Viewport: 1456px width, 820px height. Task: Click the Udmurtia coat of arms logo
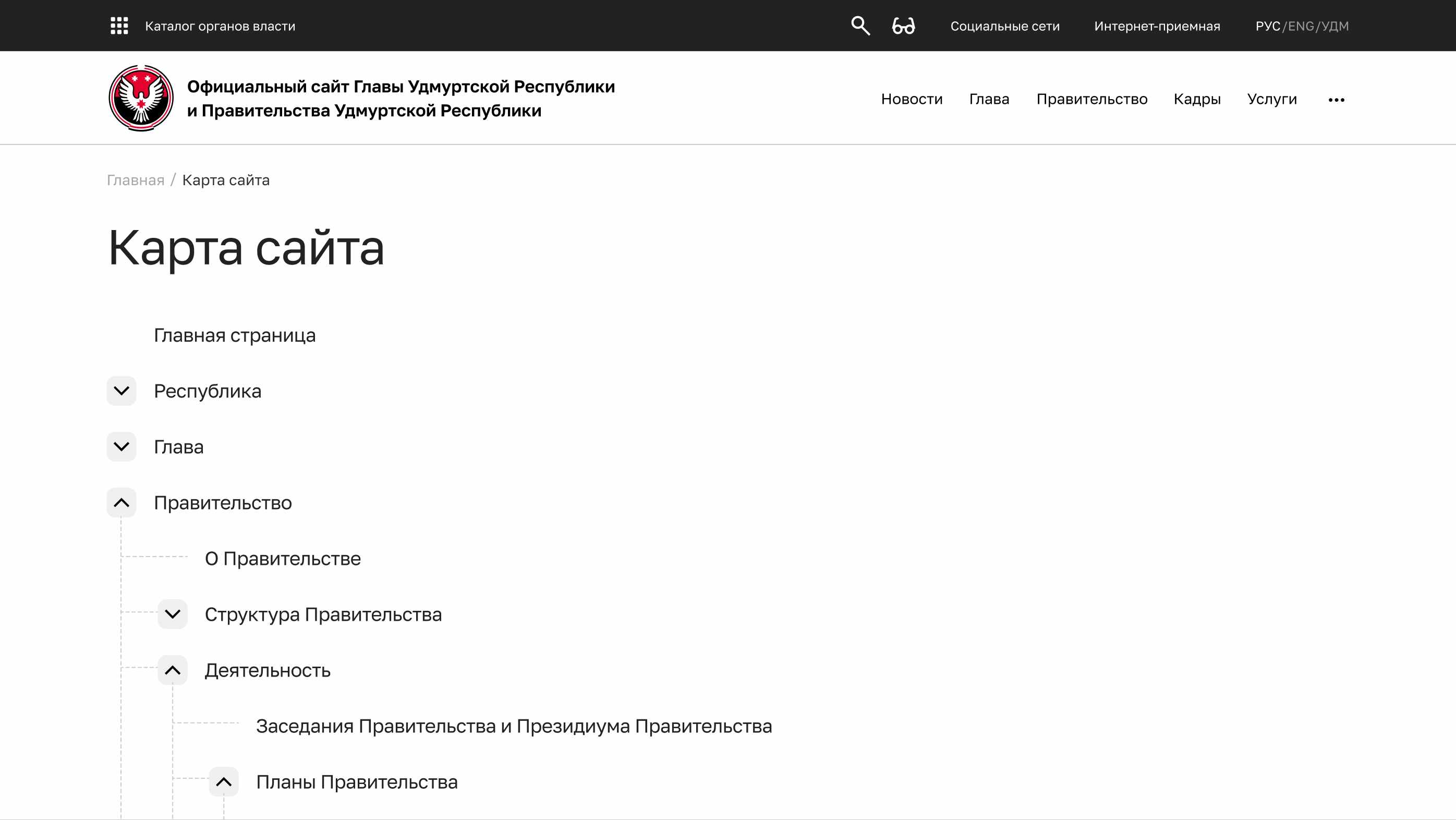tap(141, 98)
